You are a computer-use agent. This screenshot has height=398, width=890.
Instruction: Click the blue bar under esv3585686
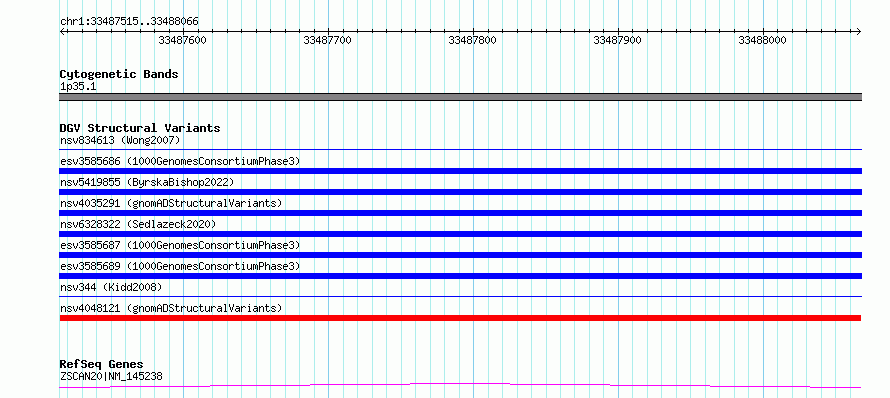(460, 171)
